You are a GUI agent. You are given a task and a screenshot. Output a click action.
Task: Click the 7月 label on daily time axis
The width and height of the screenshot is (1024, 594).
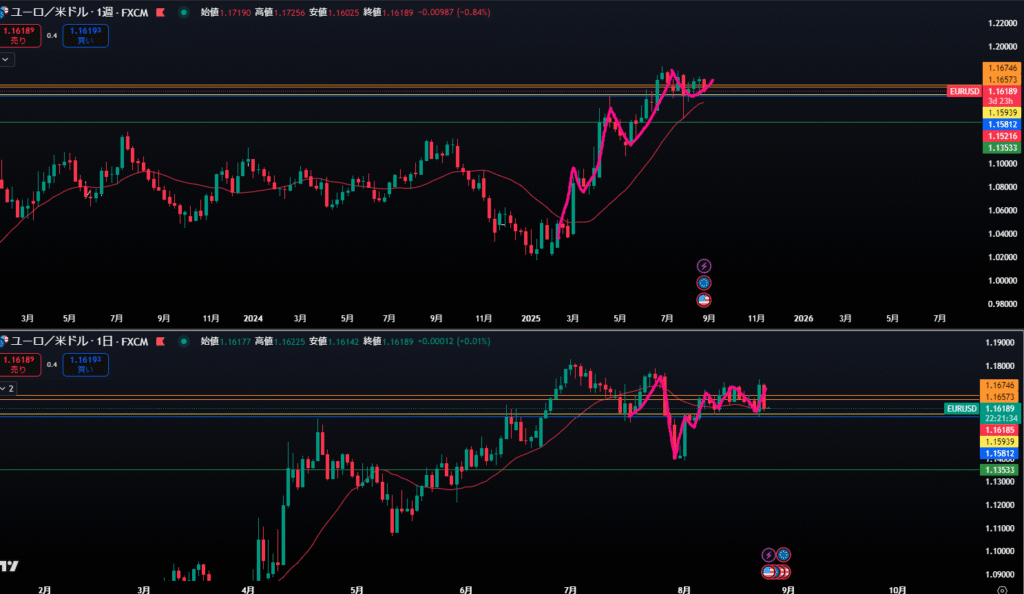pyautogui.click(x=570, y=590)
